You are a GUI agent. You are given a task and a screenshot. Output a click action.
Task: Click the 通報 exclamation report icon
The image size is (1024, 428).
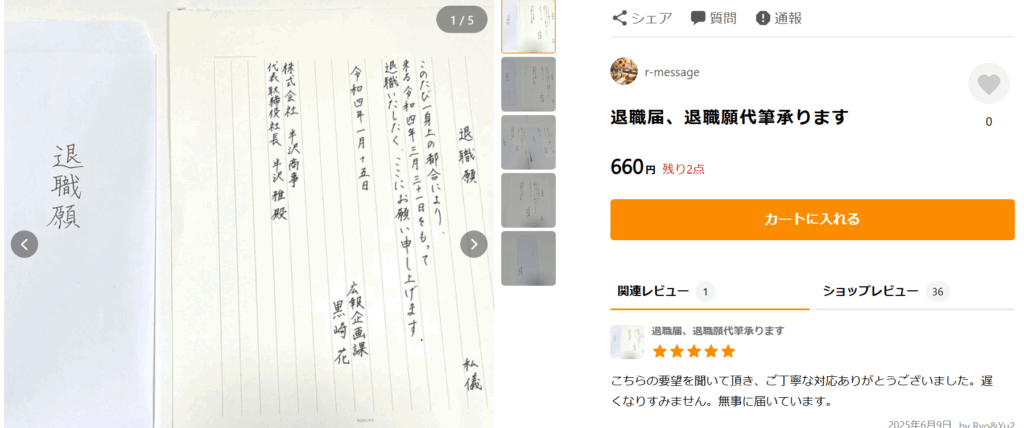click(x=763, y=18)
